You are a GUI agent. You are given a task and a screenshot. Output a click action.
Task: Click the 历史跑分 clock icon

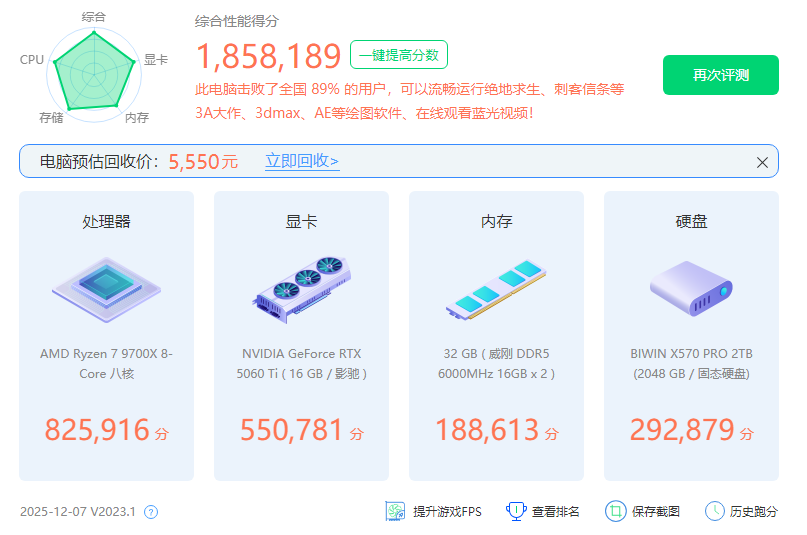click(714, 511)
